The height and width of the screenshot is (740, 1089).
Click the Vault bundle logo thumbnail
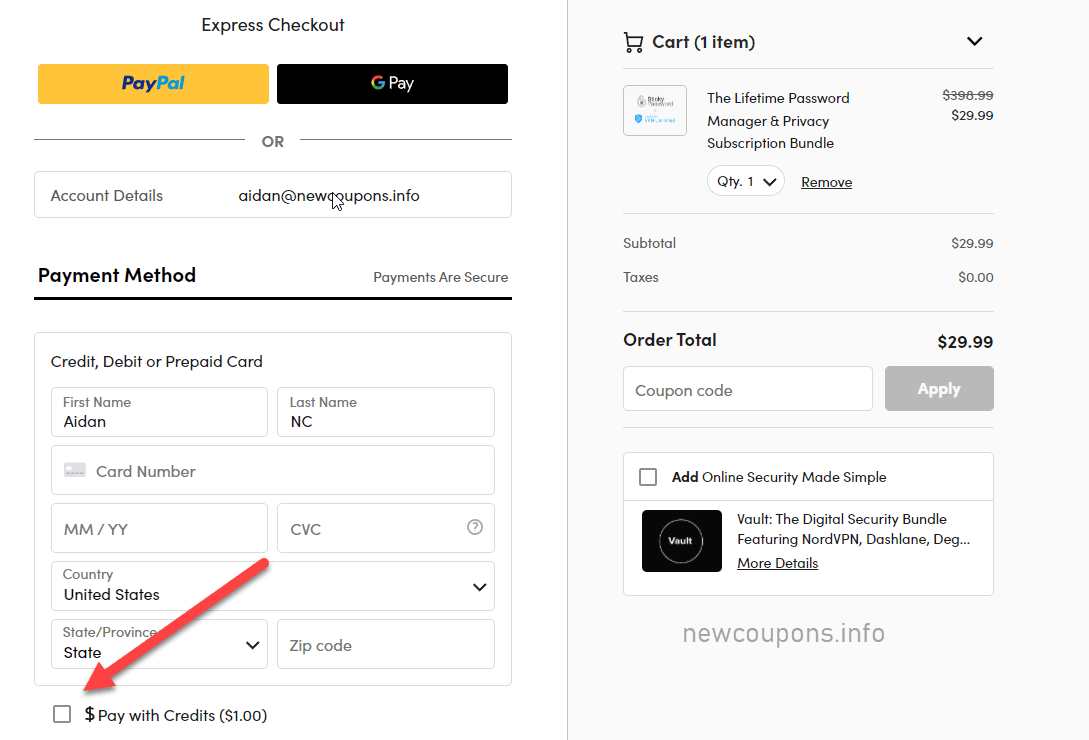tap(681, 541)
